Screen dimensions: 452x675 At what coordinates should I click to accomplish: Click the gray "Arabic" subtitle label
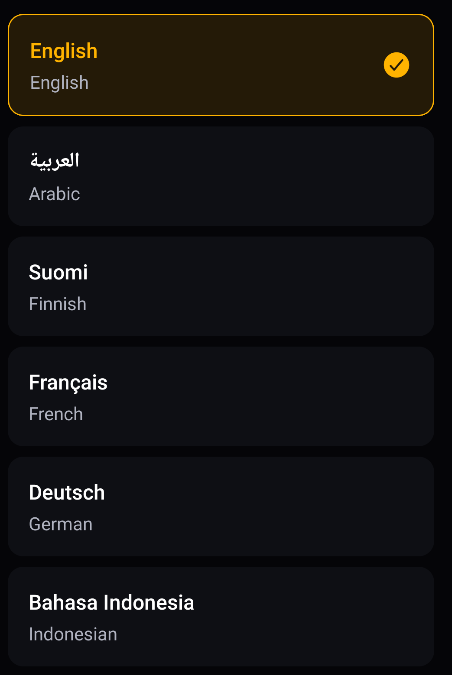[x=54, y=194]
